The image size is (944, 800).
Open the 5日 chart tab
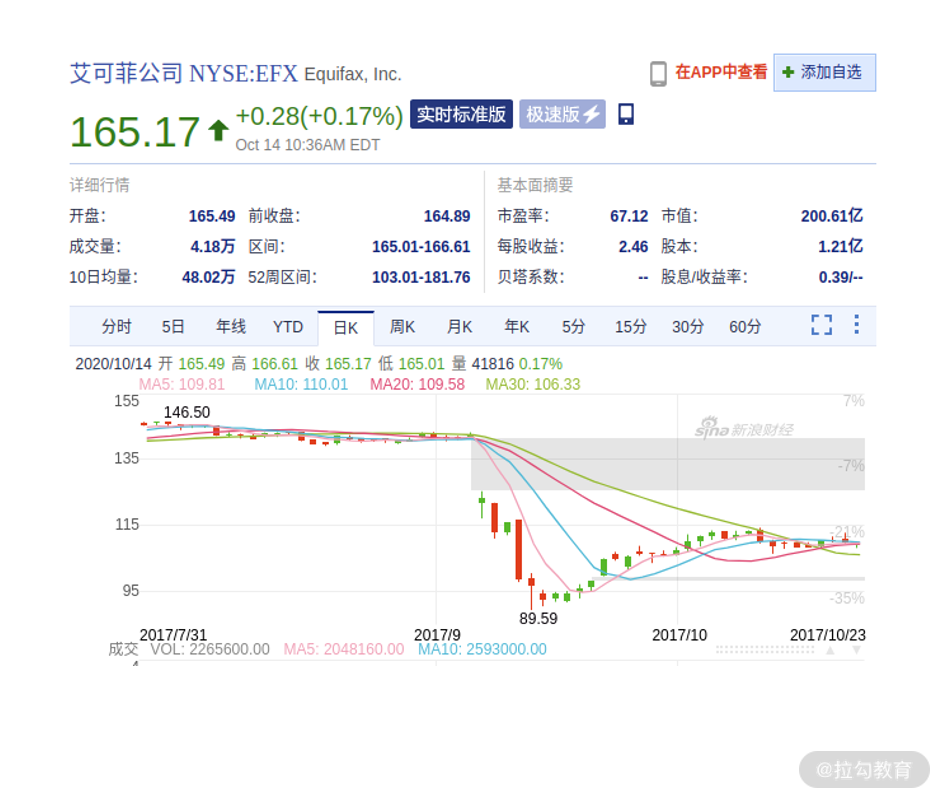coord(173,327)
